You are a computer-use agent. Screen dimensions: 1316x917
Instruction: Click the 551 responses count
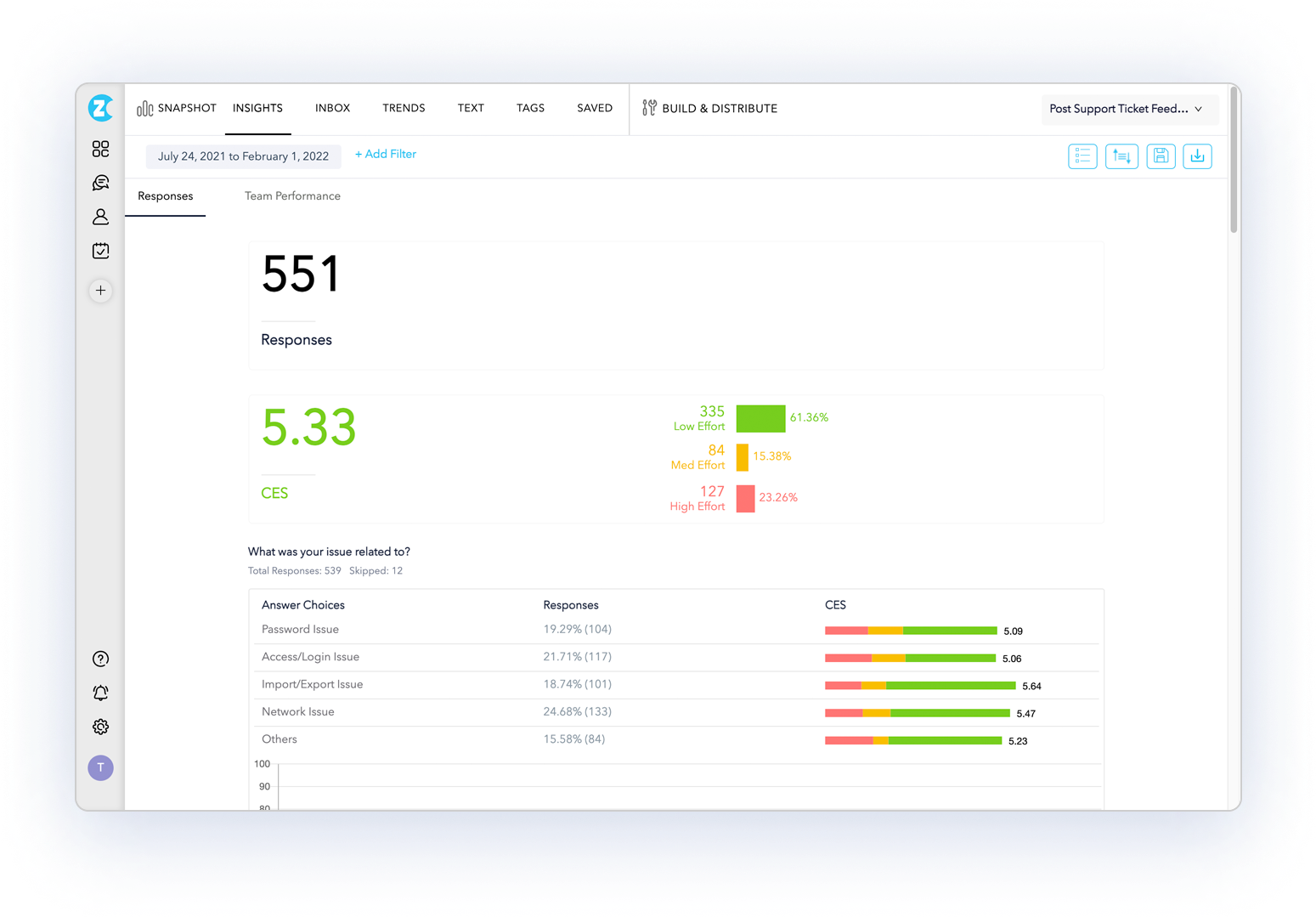pyautogui.click(x=301, y=275)
